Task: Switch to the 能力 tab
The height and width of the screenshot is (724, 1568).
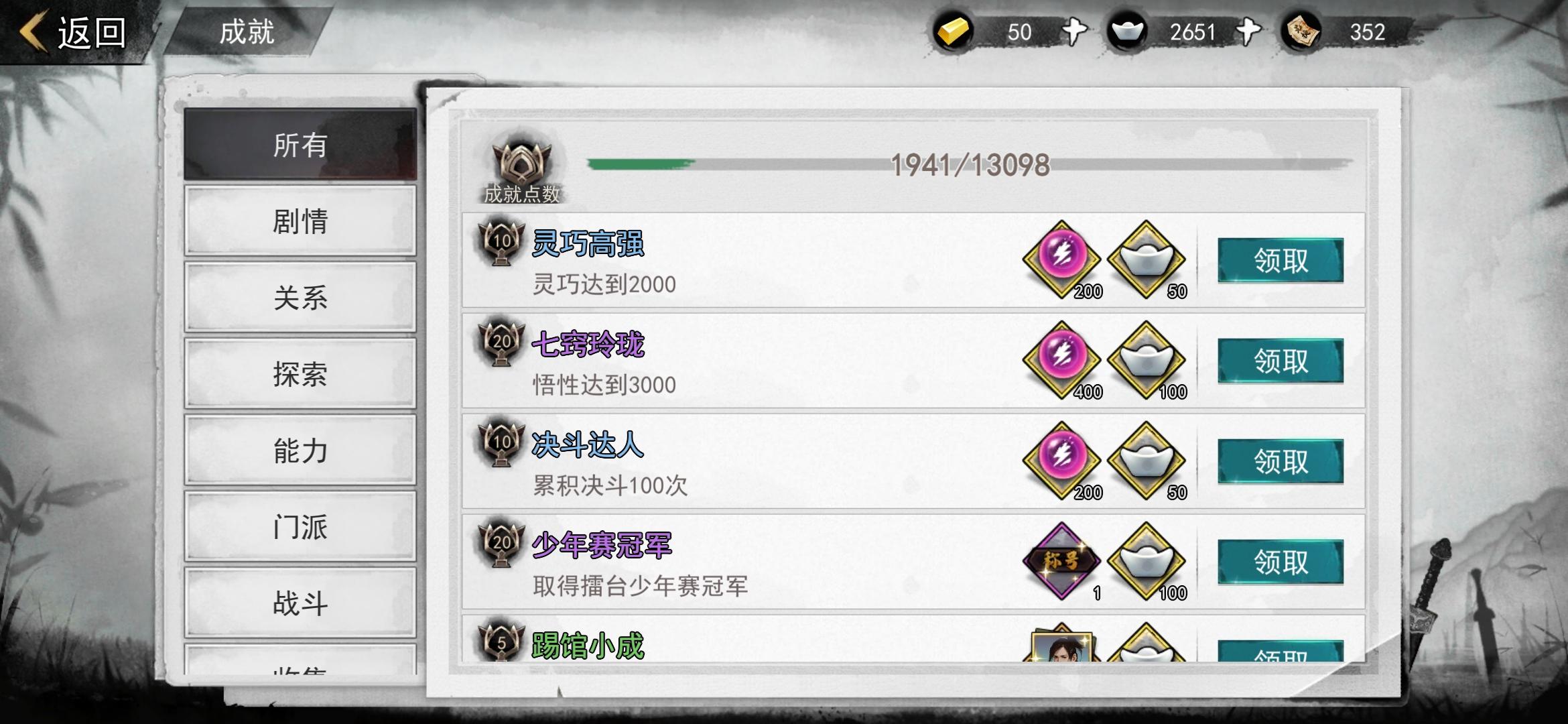Action: pyautogui.click(x=300, y=450)
